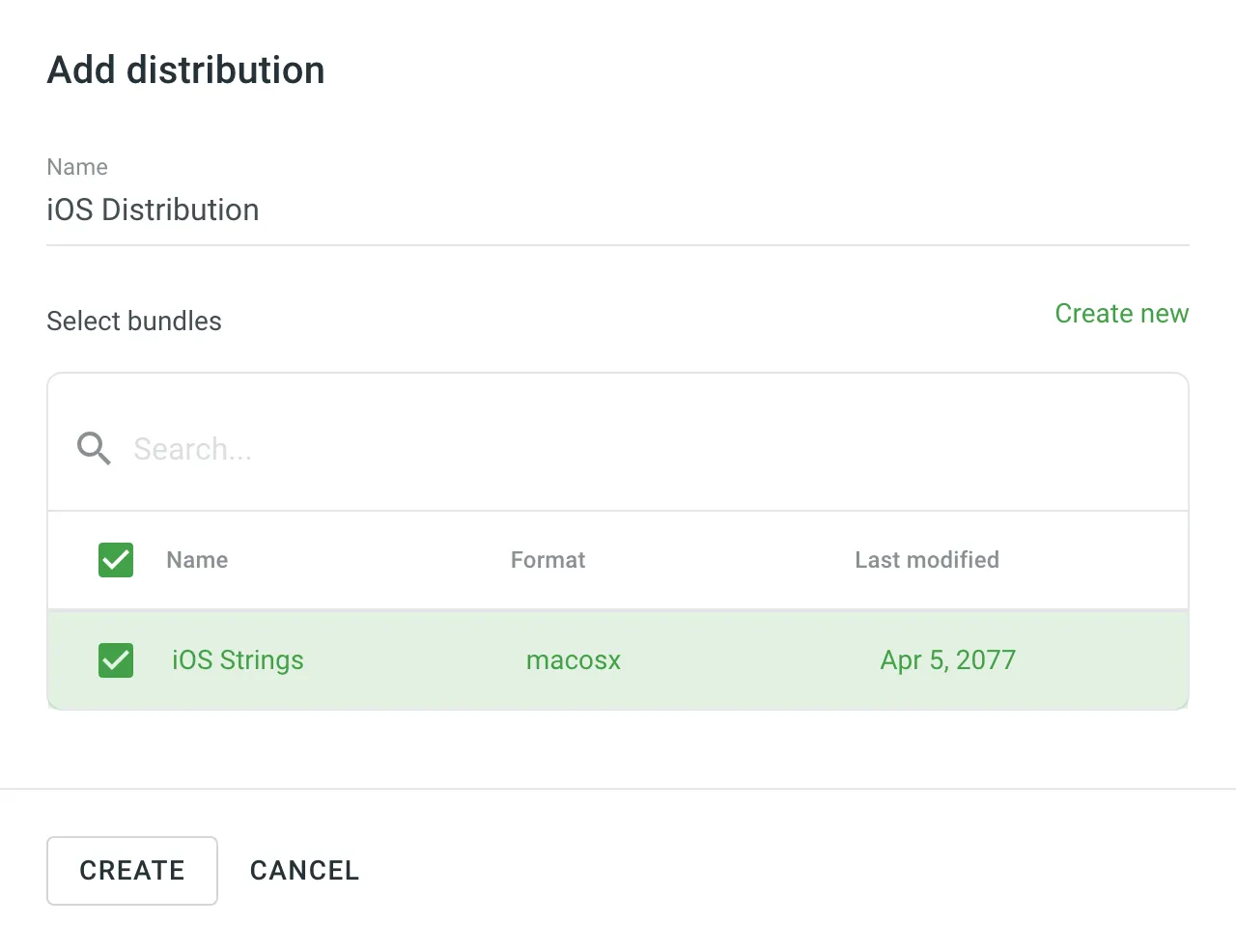Select the iOS Strings bundle row
This screenshot has height=952, width=1236.
point(618,660)
